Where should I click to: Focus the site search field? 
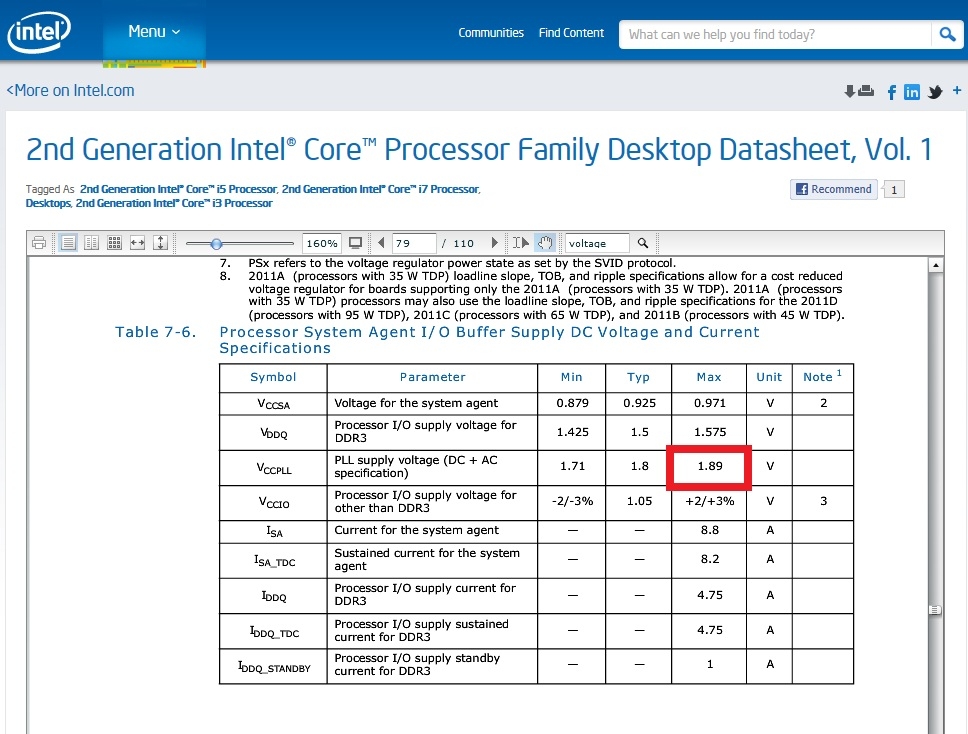775,35
